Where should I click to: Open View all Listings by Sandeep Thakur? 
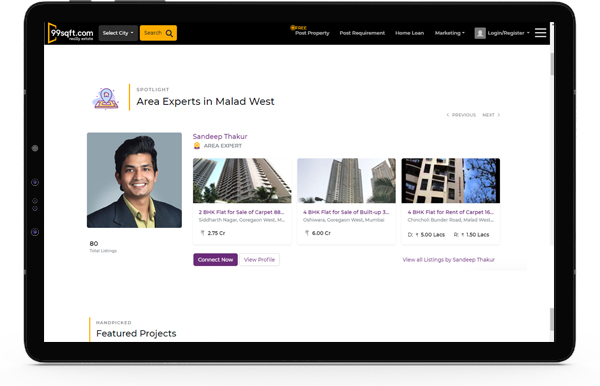(448, 259)
